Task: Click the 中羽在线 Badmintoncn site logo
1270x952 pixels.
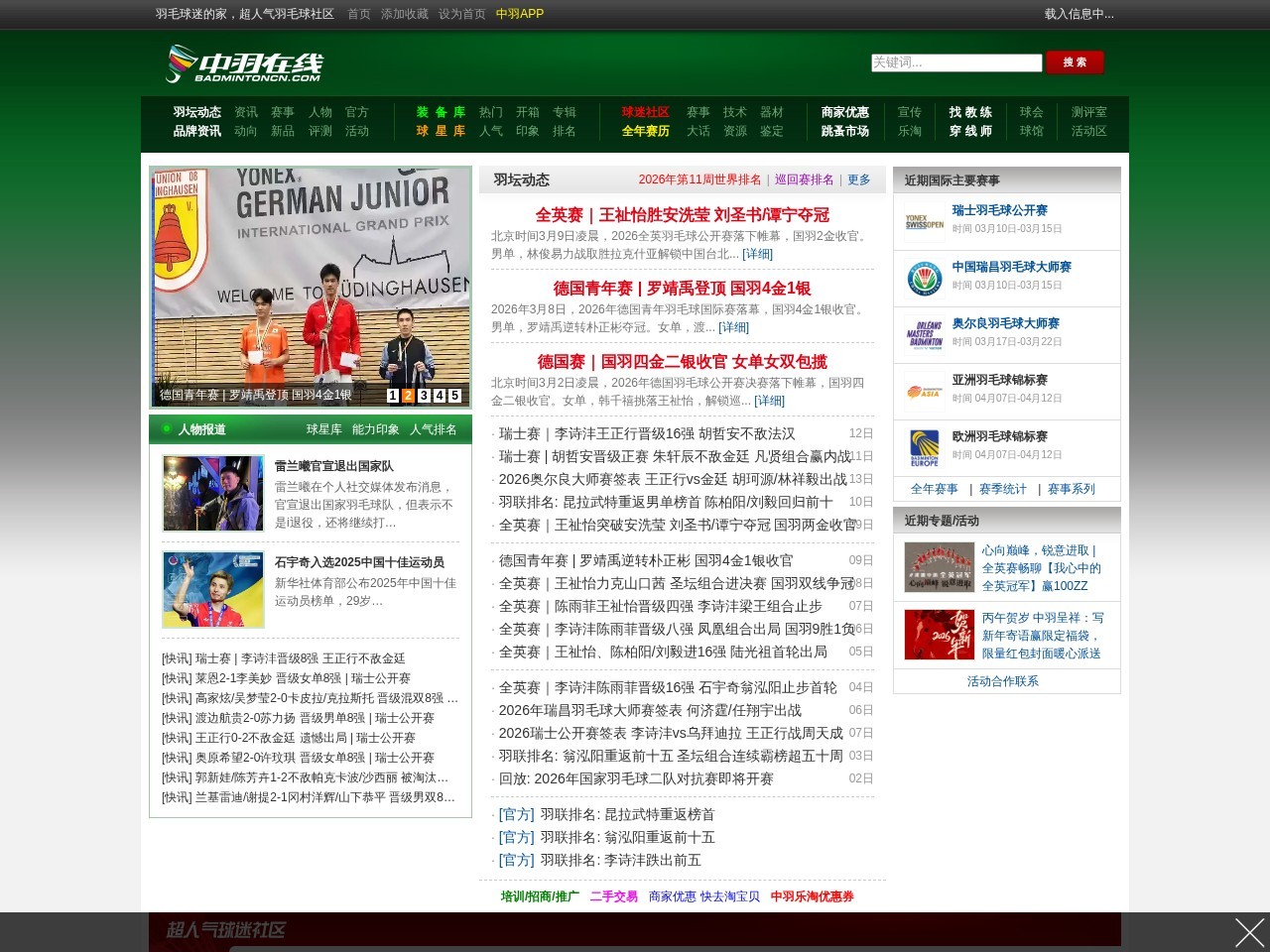Action: [x=244, y=64]
